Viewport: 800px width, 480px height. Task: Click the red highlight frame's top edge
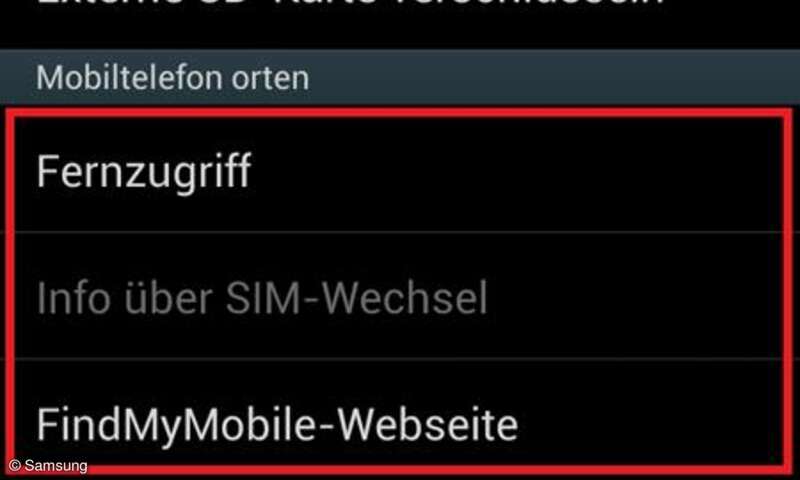point(400,112)
